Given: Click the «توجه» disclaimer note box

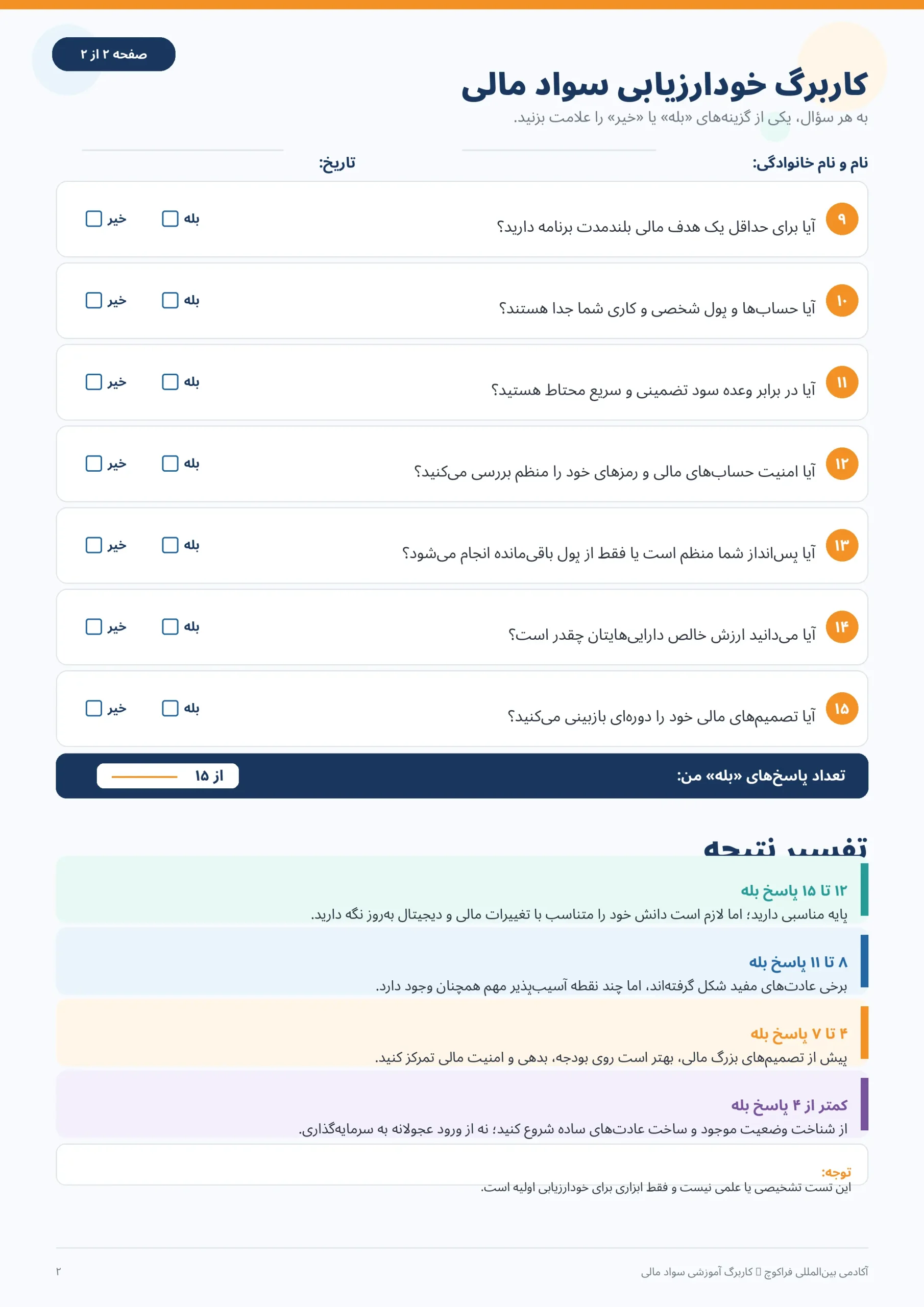Looking at the screenshot, I should [x=461, y=1165].
